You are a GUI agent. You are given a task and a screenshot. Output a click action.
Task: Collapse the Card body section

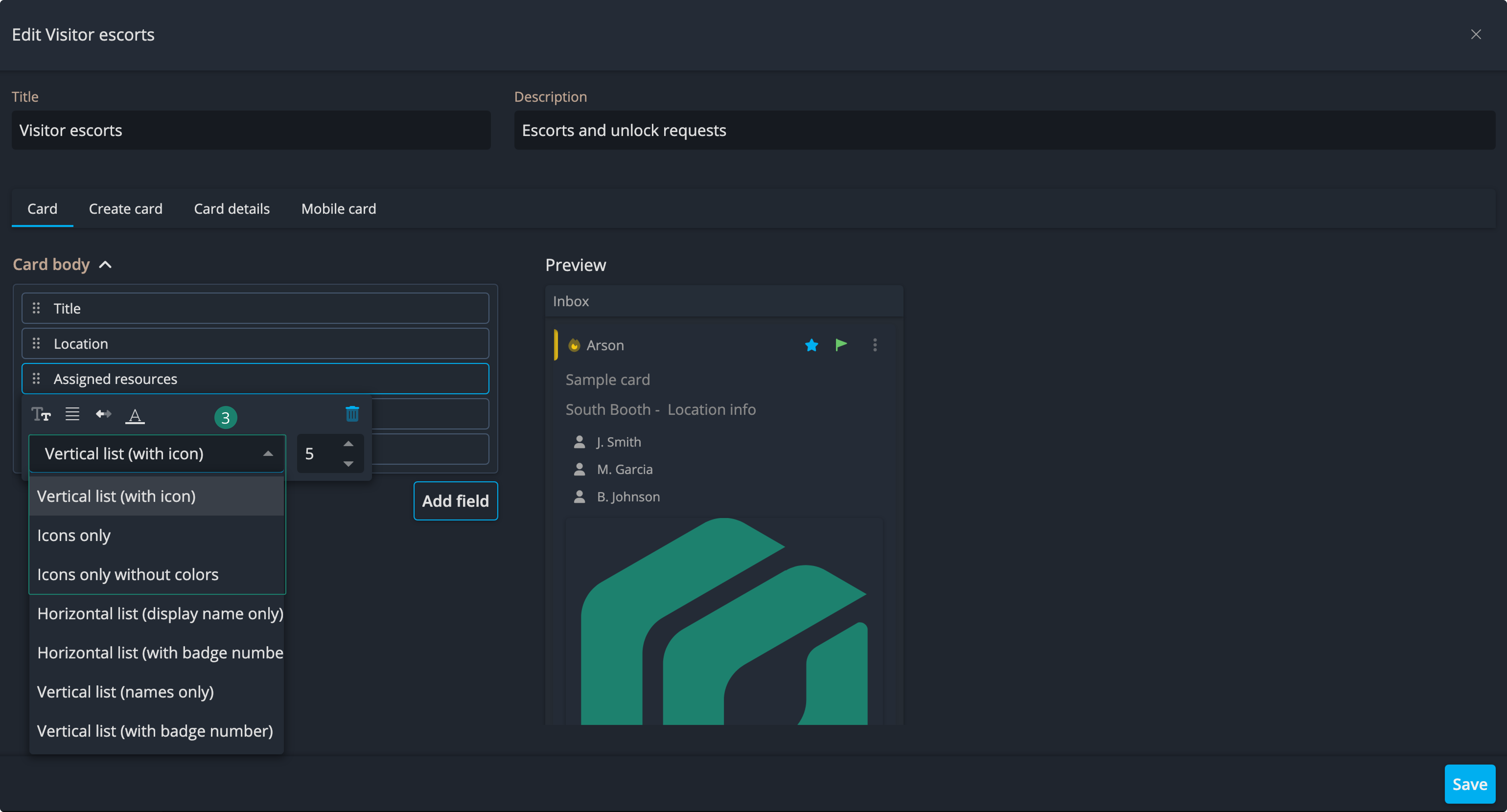coord(105,265)
